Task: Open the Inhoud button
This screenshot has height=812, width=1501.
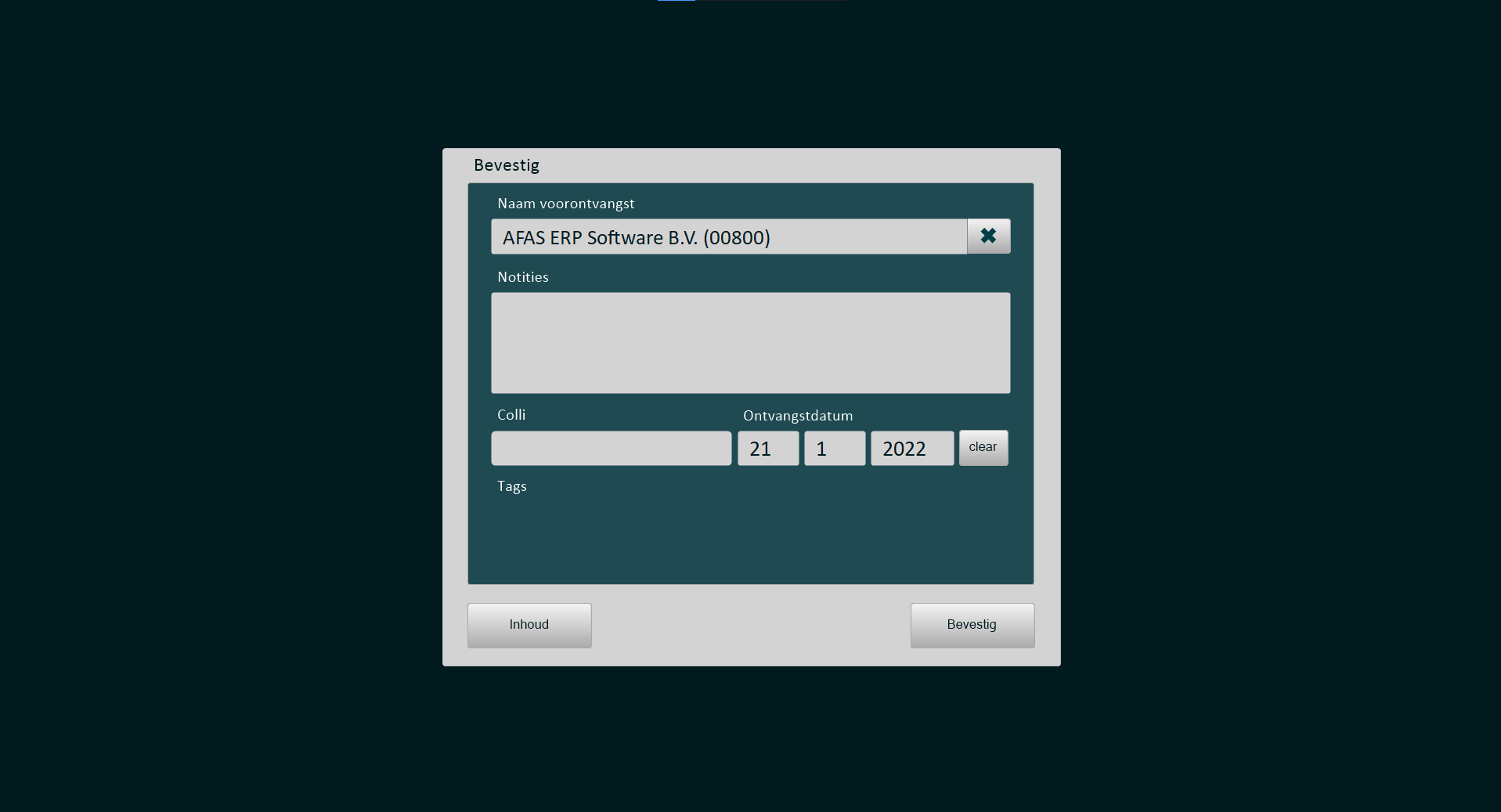Action: click(529, 625)
